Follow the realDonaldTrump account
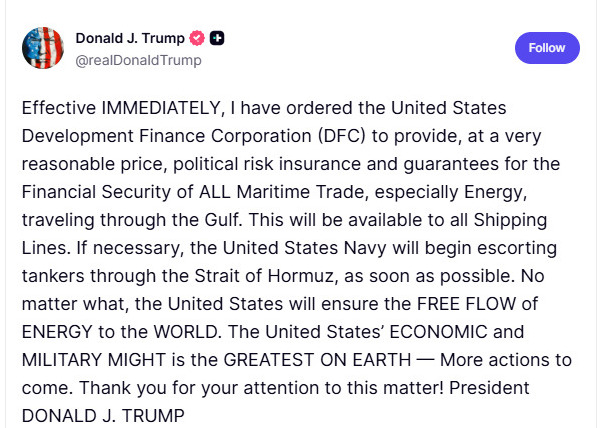The height and width of the screenshot is (428, 607). [547, 47]
